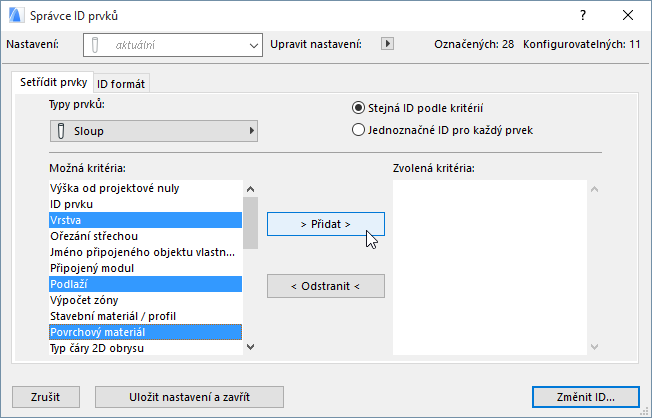The image size is (652, 418).
Task: Select Jednoznačné ID pro každý prvek
Action: [x=358, y=129]
